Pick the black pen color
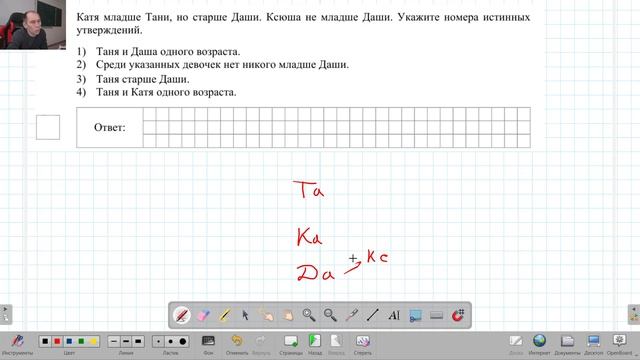The image size is (640, 360). 45,341
